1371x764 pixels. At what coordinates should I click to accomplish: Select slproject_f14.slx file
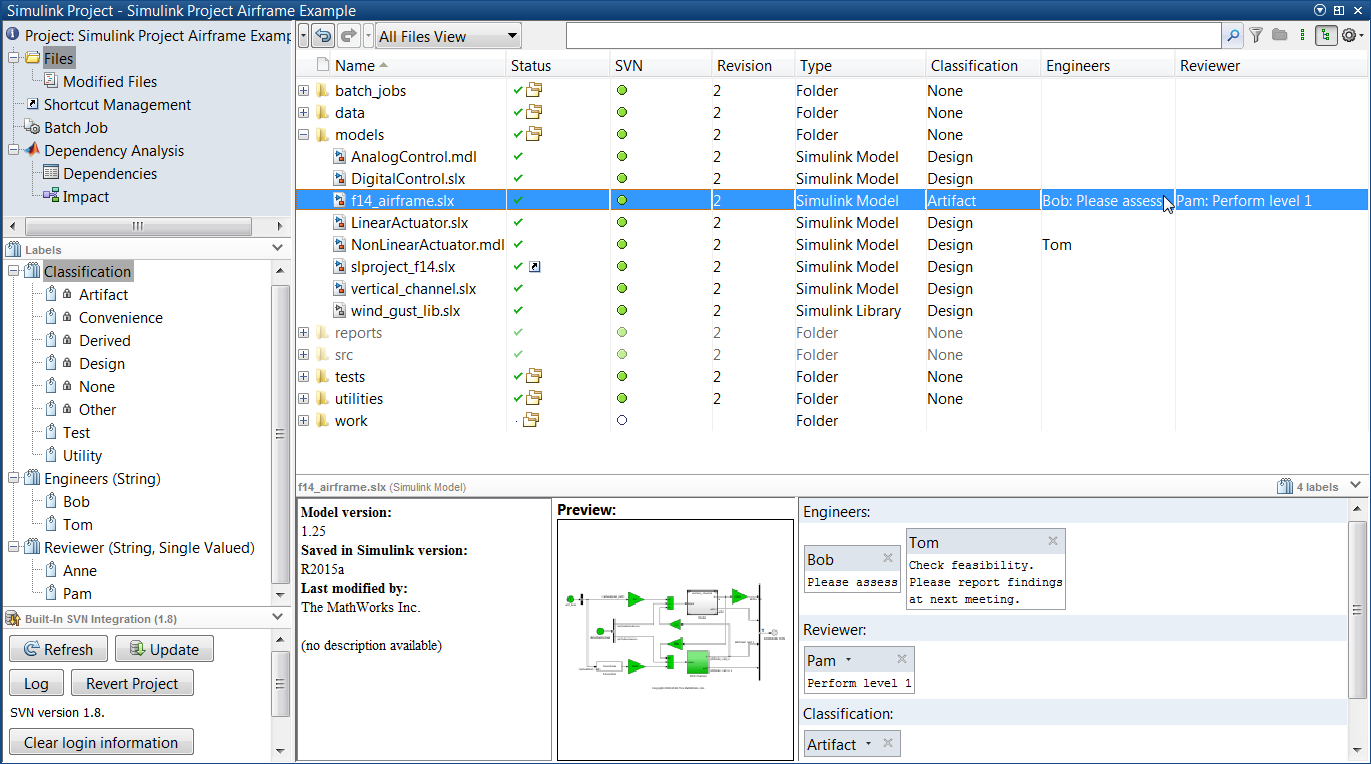(x=402, y=266)
